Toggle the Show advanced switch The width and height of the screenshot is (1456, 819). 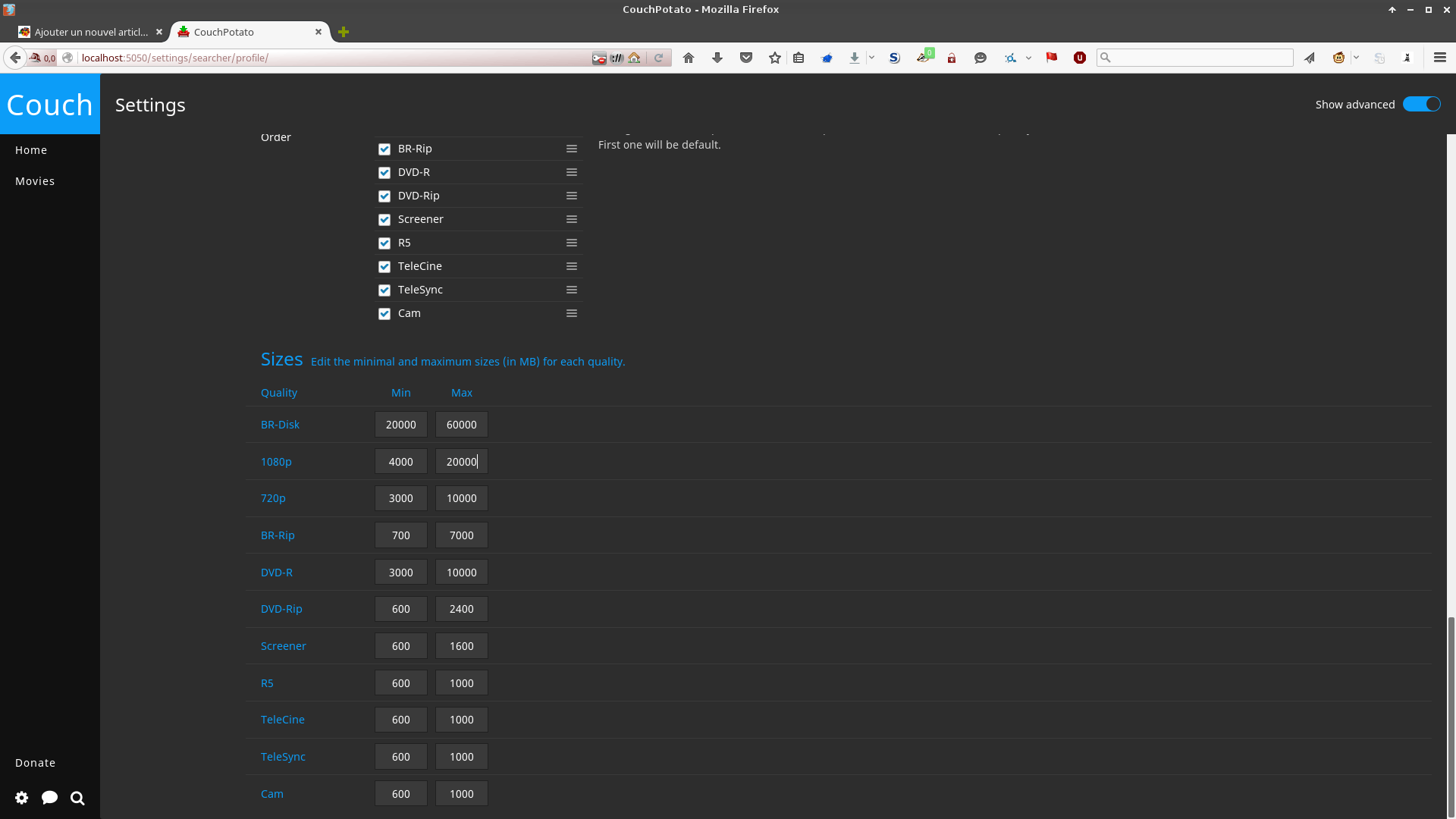coord(1421,105)
